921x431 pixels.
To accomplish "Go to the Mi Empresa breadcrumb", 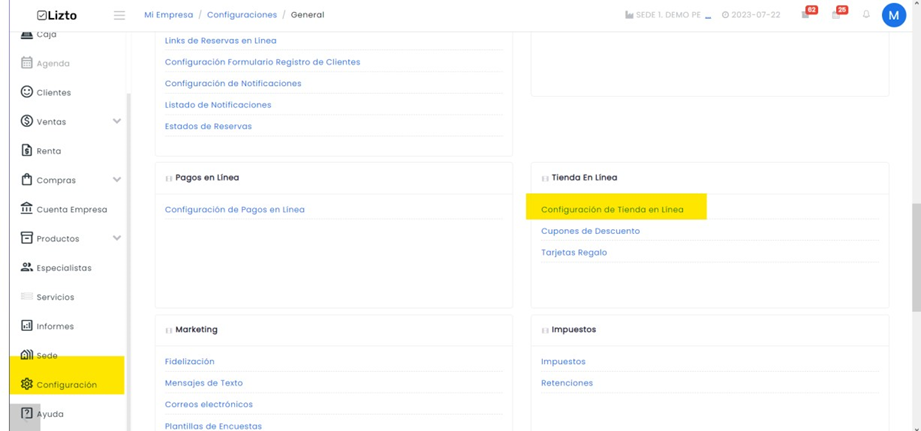I will 169,15.
